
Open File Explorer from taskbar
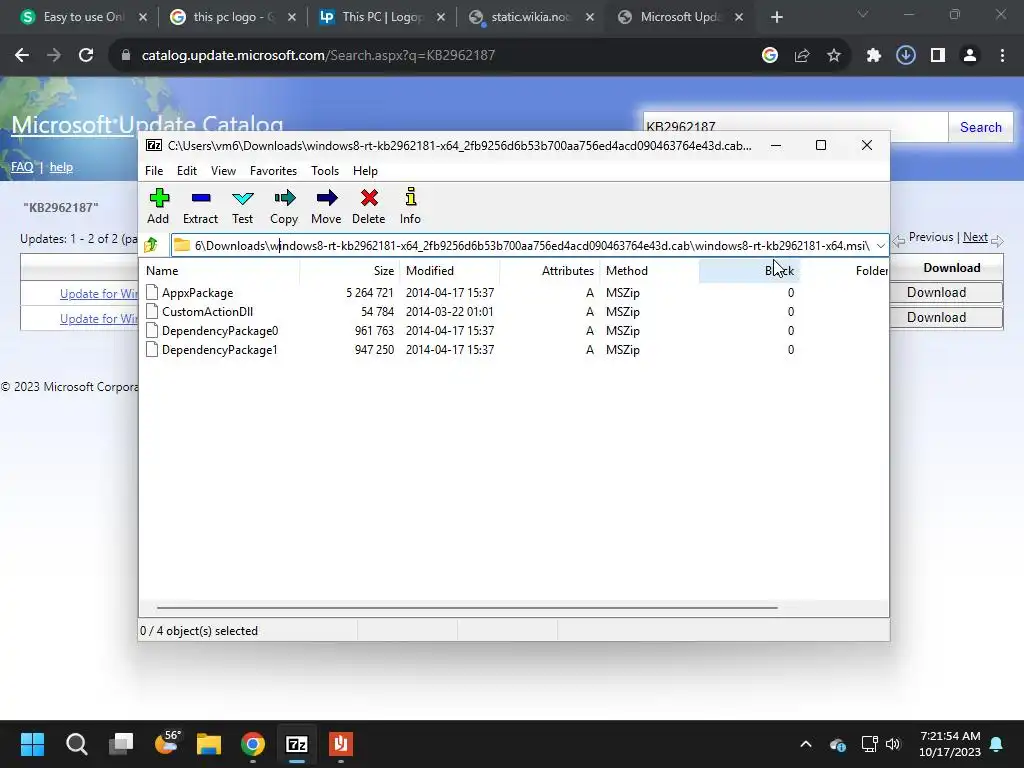tap(209, 744)
